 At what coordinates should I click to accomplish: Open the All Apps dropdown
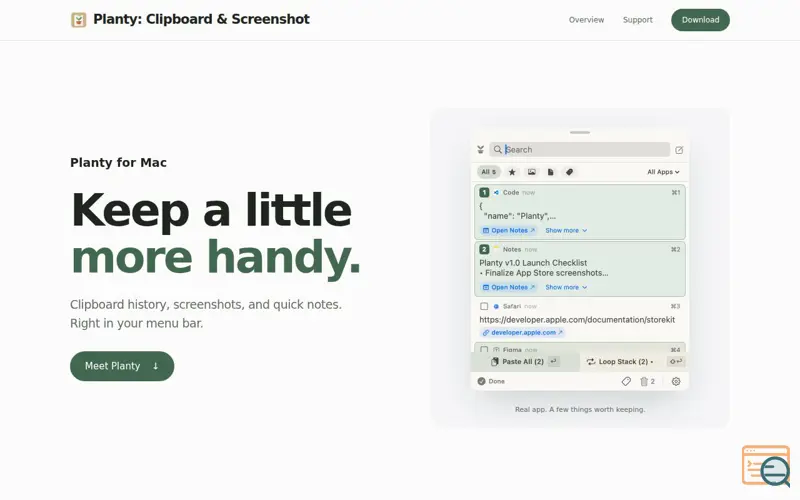(x=663, y=172)
